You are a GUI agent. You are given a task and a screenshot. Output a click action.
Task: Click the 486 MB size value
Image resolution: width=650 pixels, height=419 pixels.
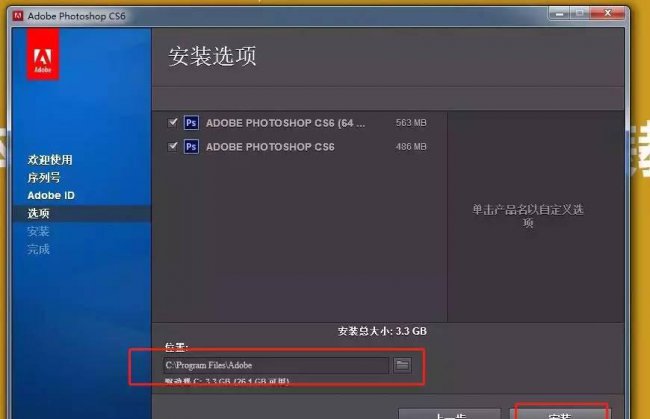411,147
